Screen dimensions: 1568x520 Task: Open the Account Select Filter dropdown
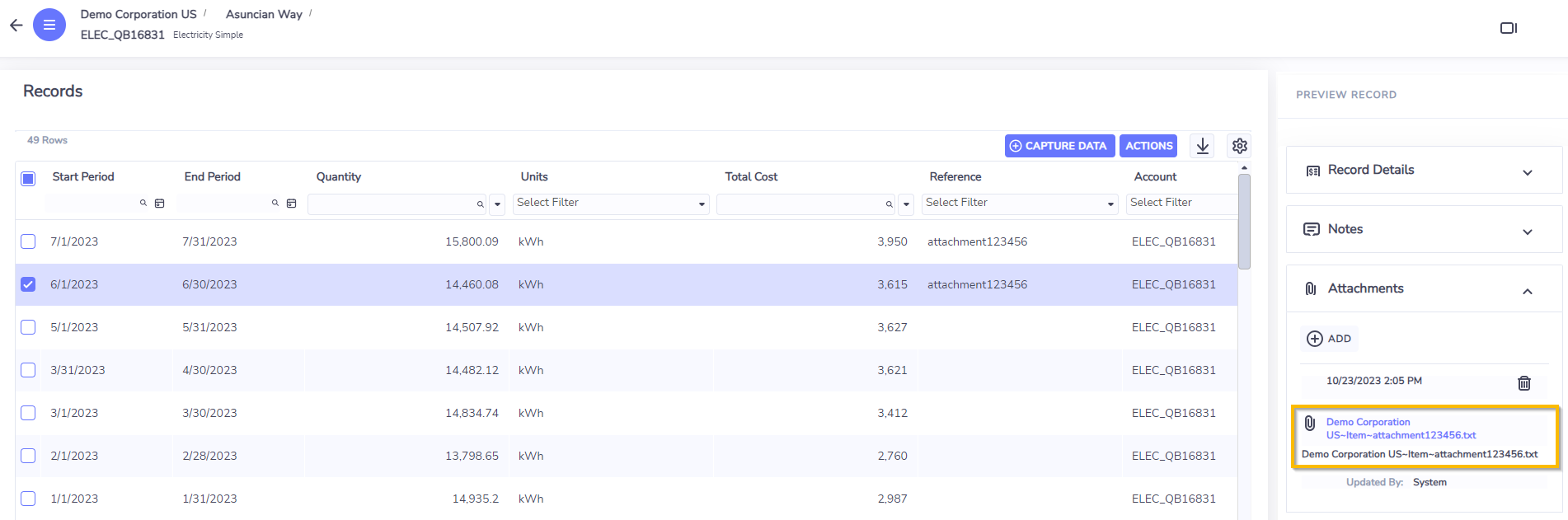tap(1182, 204)
